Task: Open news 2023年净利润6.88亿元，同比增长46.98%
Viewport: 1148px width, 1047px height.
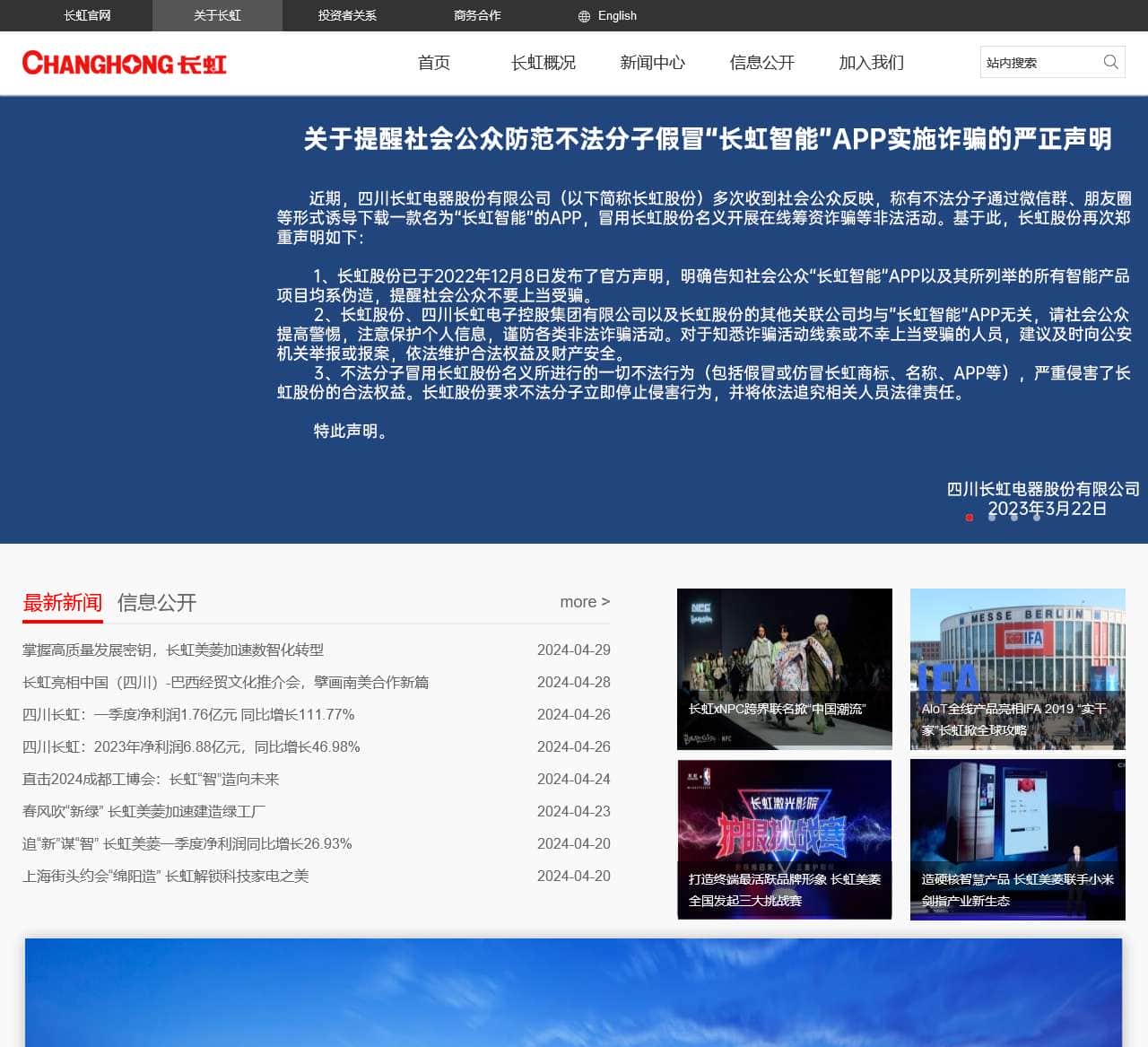Action: click(x=191, y=746)
